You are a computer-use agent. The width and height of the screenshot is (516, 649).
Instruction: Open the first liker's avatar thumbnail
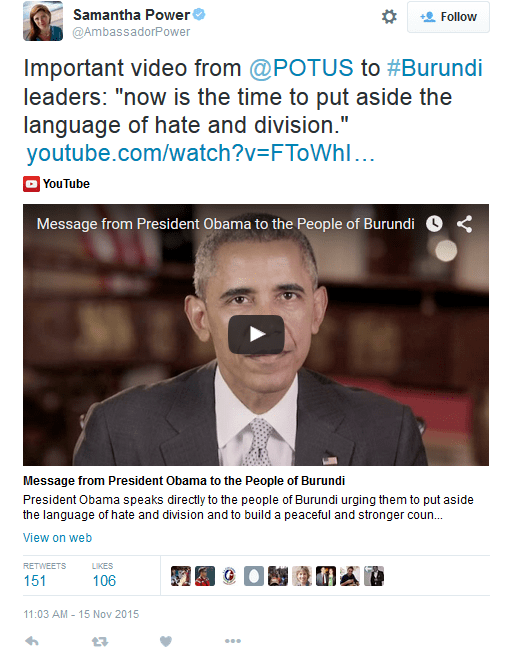pos(181,576)
